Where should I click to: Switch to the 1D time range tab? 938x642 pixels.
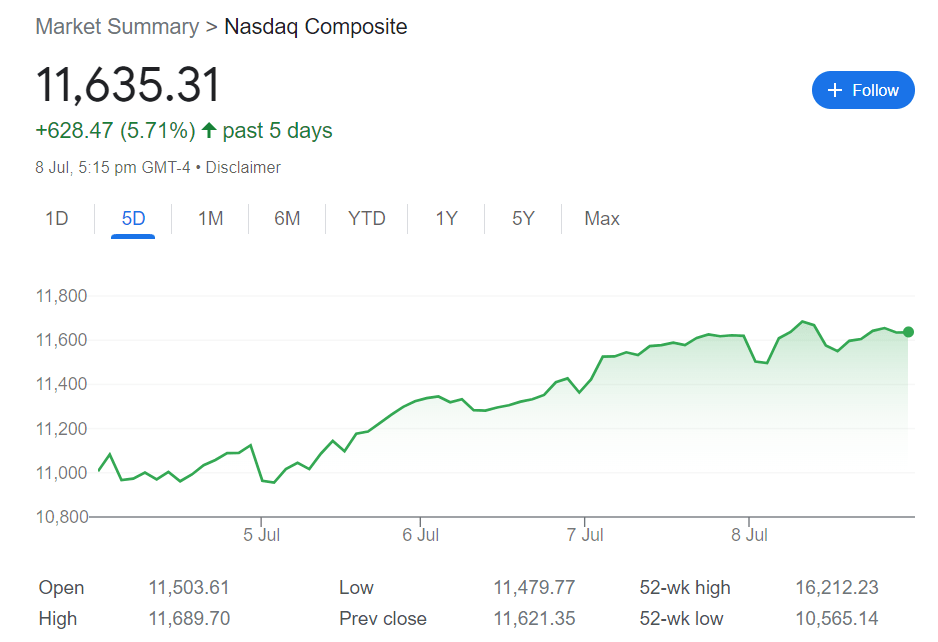[x=57, y=218]
